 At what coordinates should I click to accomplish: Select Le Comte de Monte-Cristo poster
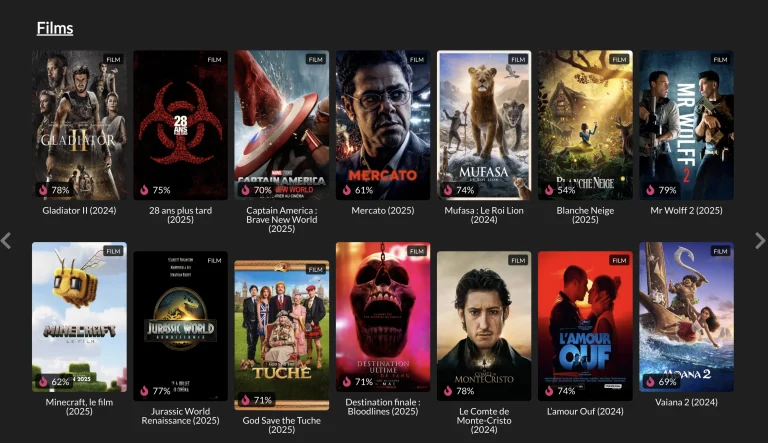(x=484, y=326)
